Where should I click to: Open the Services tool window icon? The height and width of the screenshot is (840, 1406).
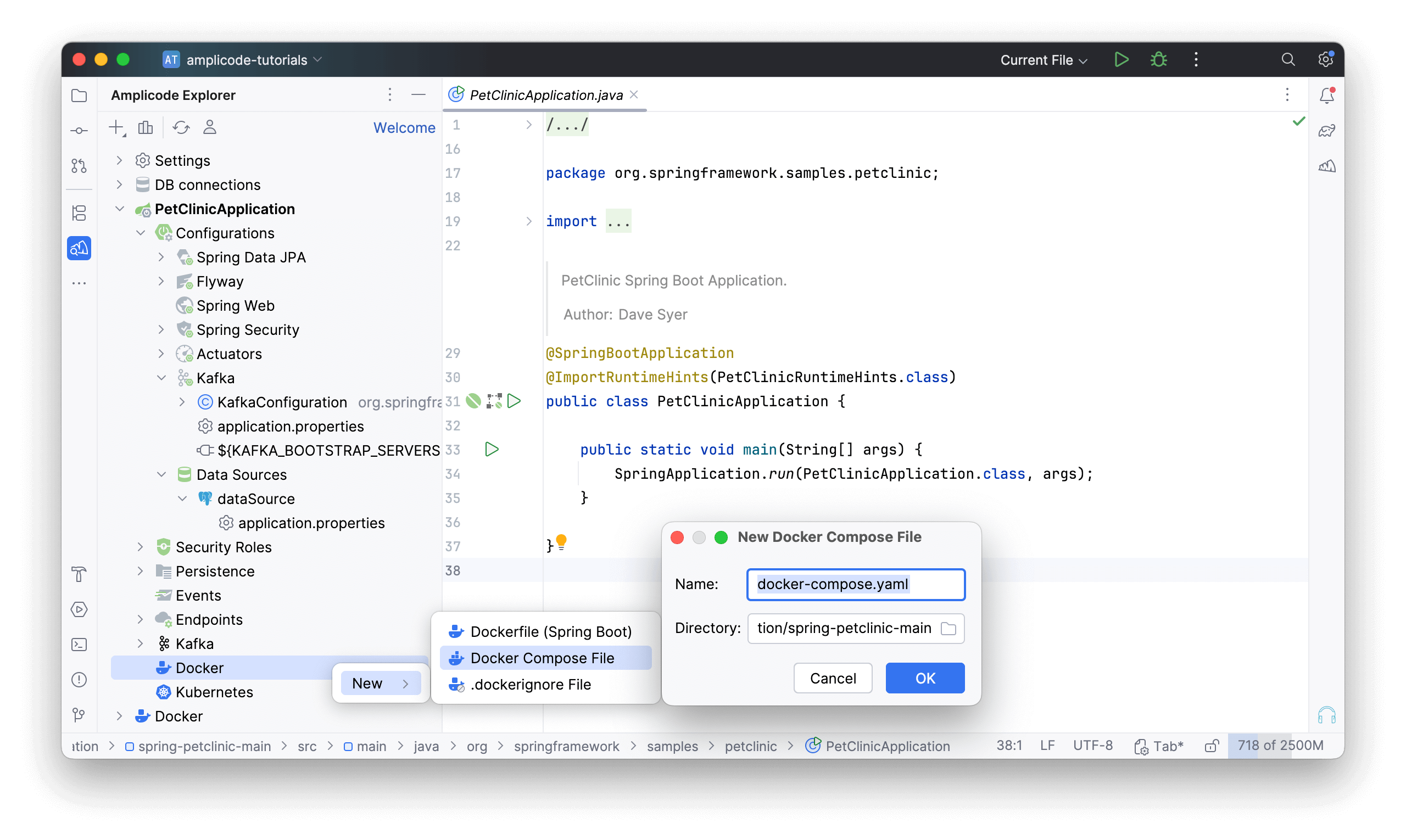point(79,609)
